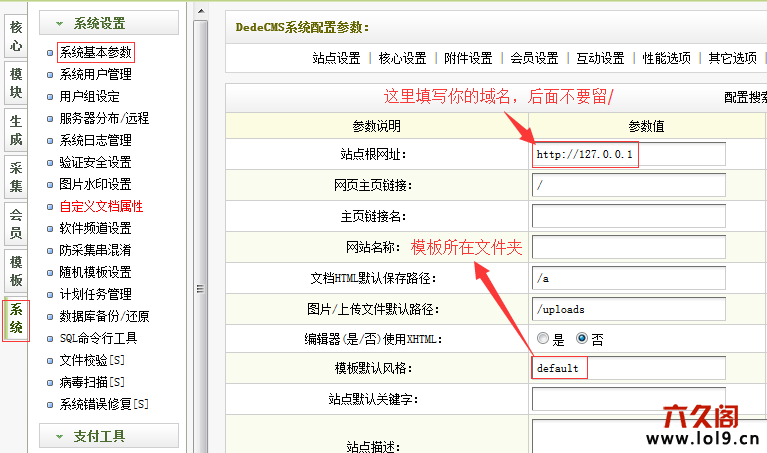Switch to 核心 vertical tab
This screenshot has width=767, height=453.
(x=16, y=36)
